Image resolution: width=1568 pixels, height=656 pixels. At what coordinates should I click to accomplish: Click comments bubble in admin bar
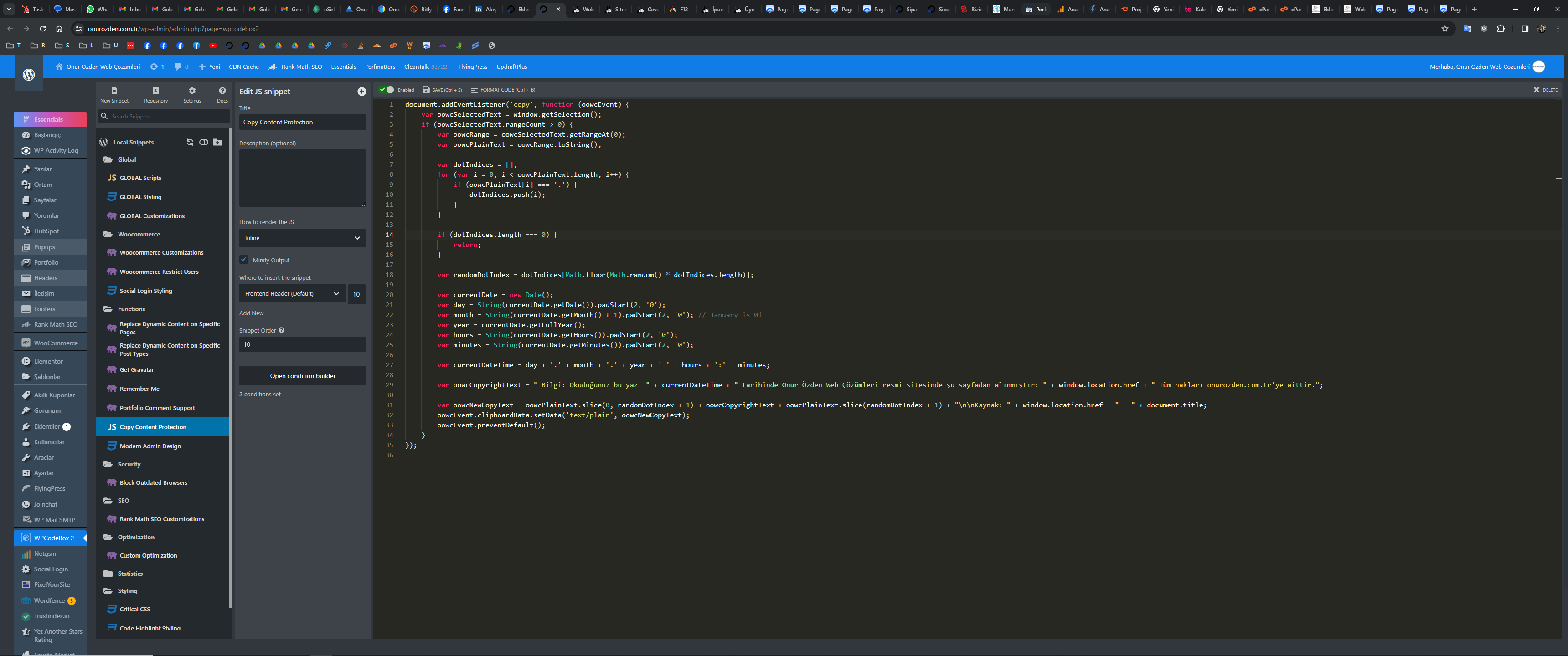tap(181, 67)
